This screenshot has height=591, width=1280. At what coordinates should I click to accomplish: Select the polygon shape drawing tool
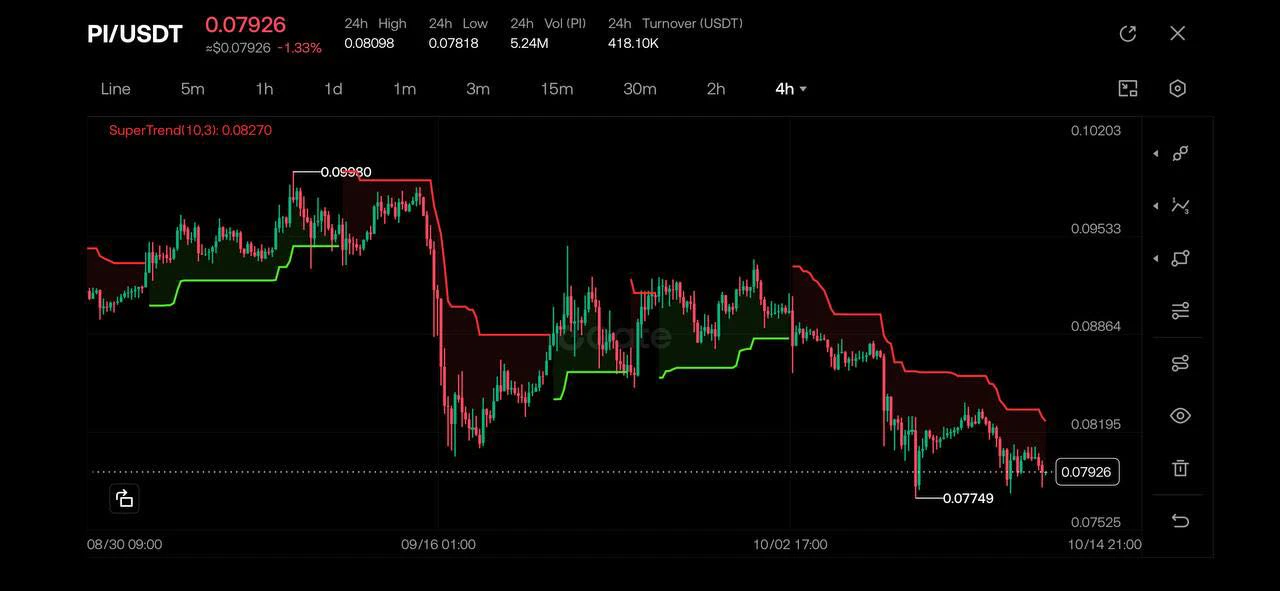(1181, 258)
